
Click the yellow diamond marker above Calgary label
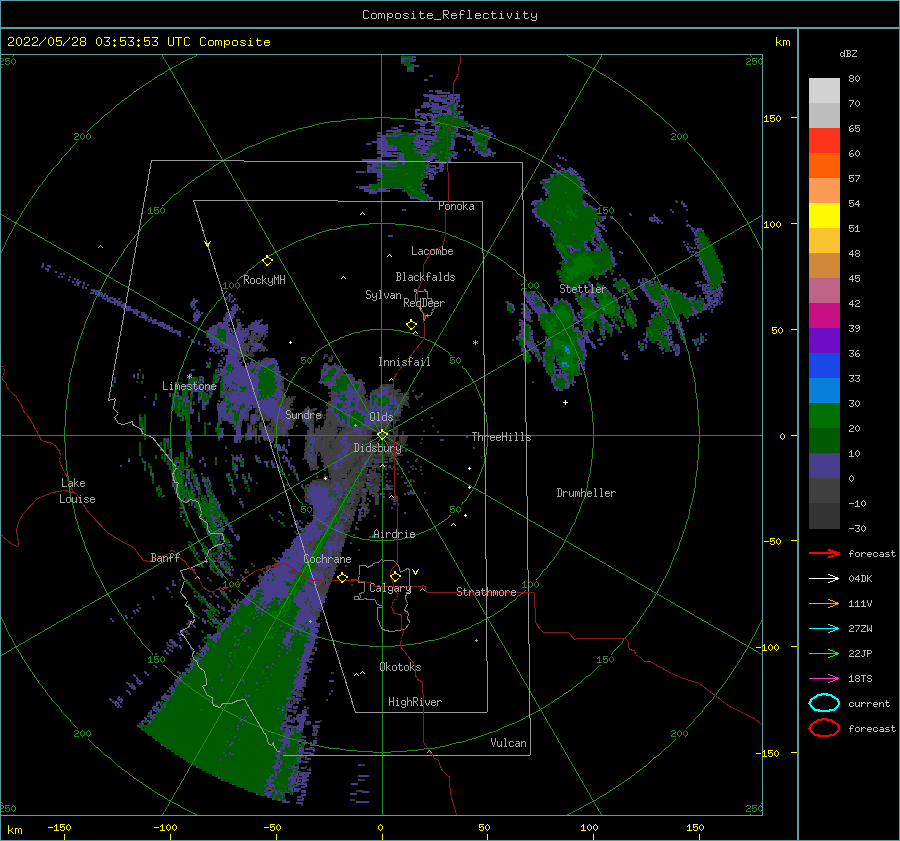tap(395, 576)
